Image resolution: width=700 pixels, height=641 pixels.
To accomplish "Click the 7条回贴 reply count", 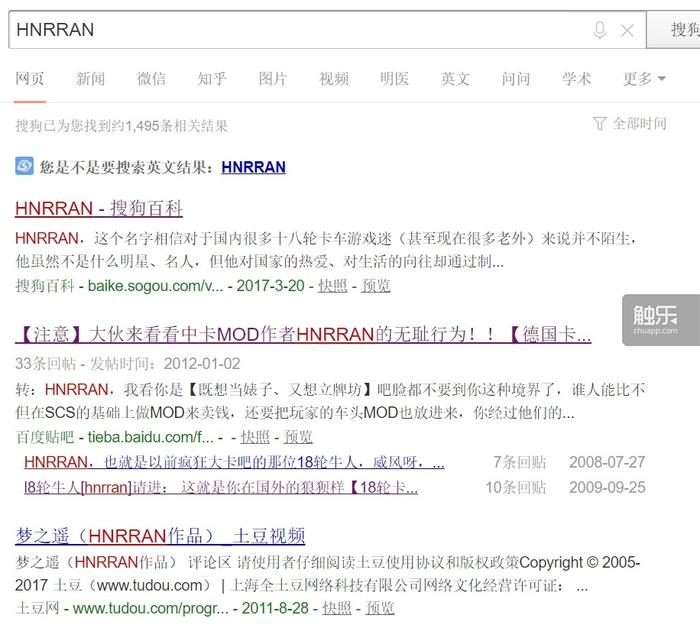I will 520,462.
